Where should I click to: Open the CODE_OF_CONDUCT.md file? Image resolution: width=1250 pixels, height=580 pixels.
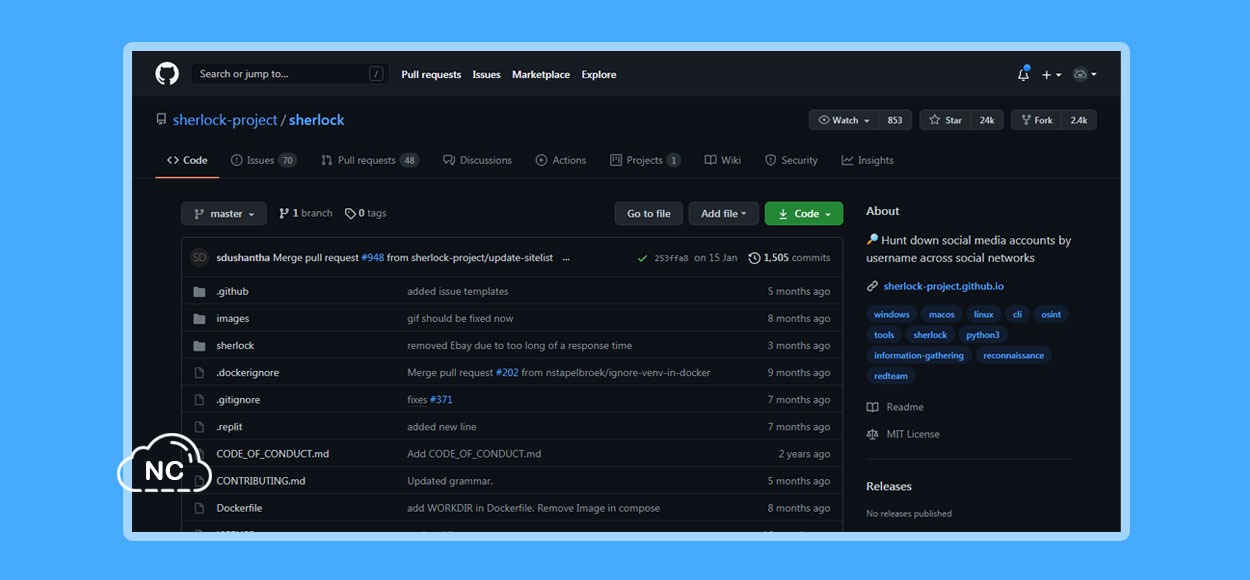point(272,453)
